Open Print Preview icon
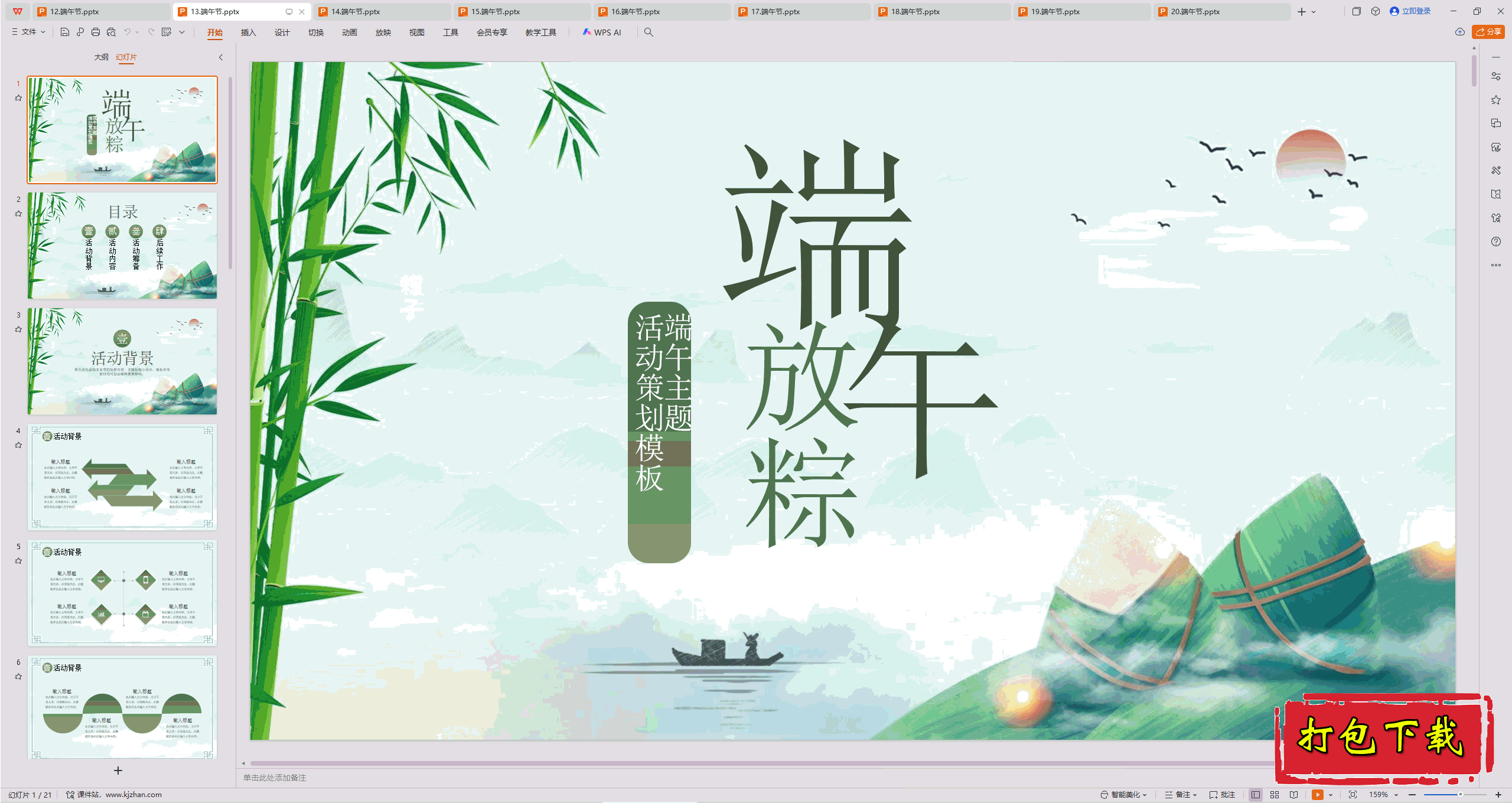Viewport: 1512px width, 803px height. 111,32
